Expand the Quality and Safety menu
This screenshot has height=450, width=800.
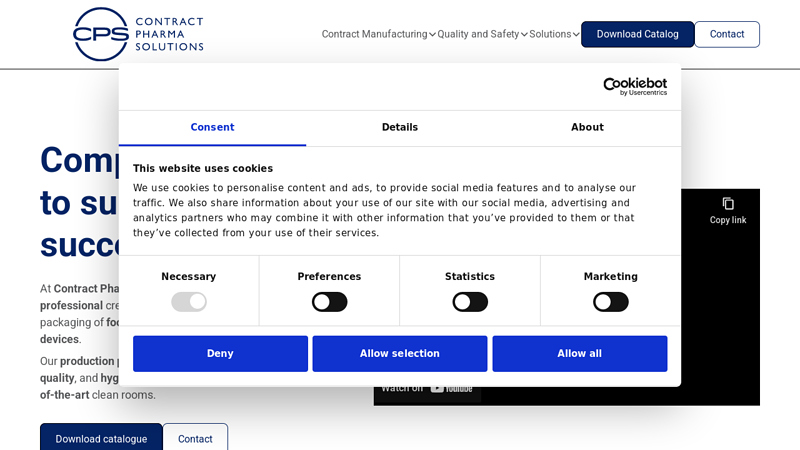(482, 34)
